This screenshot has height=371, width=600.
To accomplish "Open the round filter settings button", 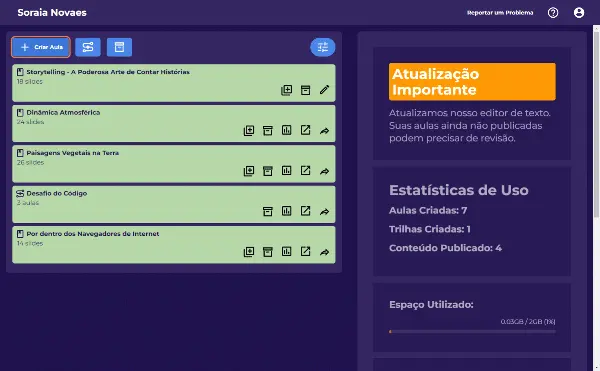I will coord(323,47).
